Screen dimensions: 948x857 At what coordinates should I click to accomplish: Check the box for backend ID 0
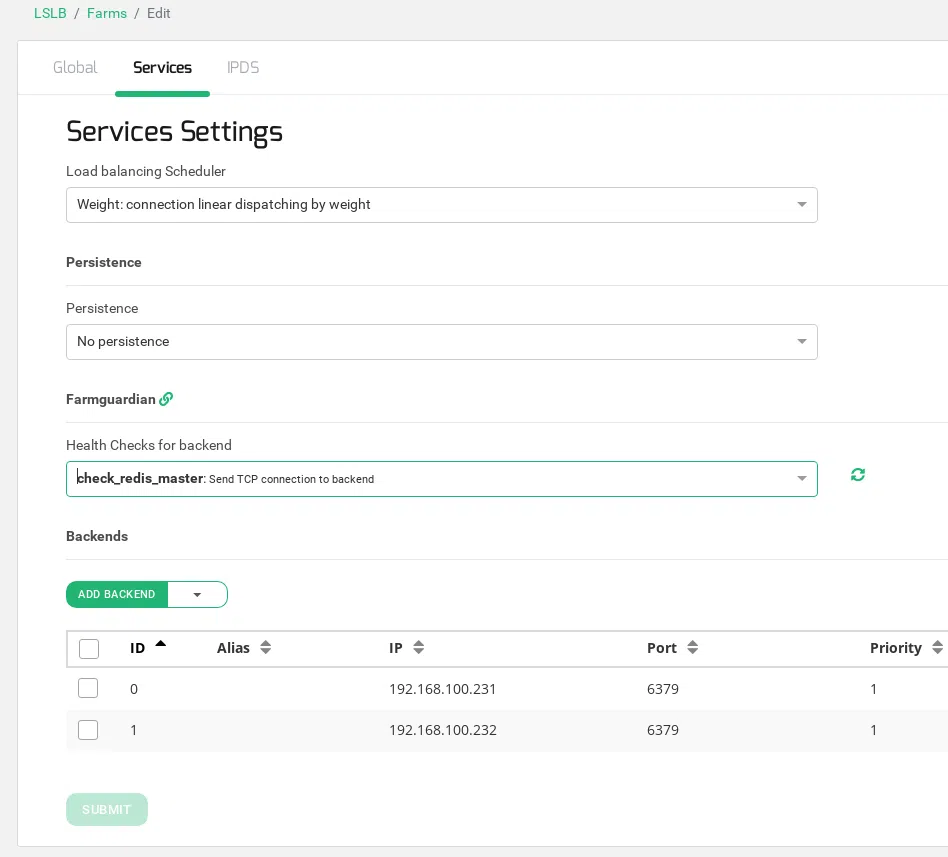coord(88,688)
